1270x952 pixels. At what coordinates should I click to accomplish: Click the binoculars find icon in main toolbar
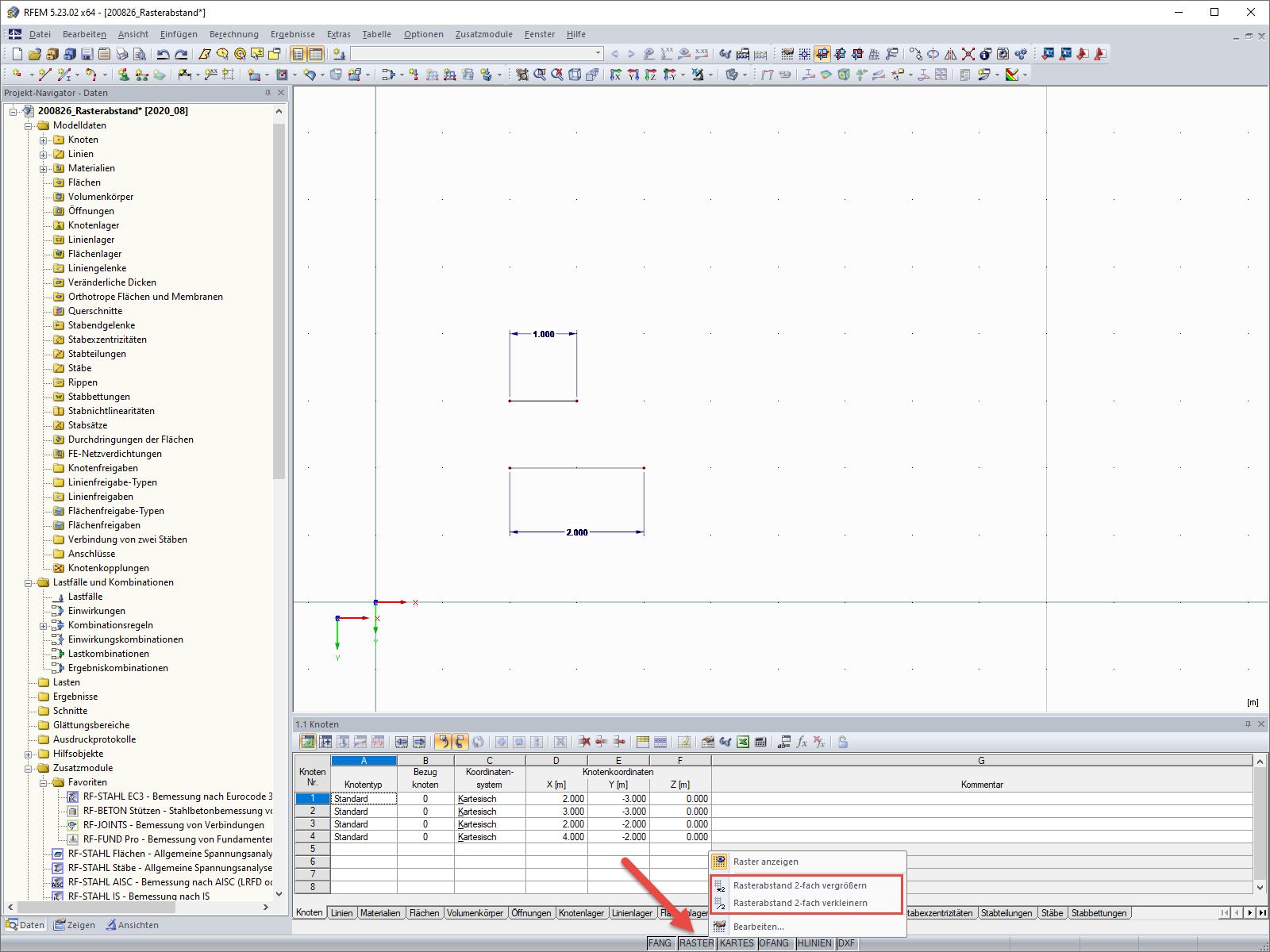[725, 54]
